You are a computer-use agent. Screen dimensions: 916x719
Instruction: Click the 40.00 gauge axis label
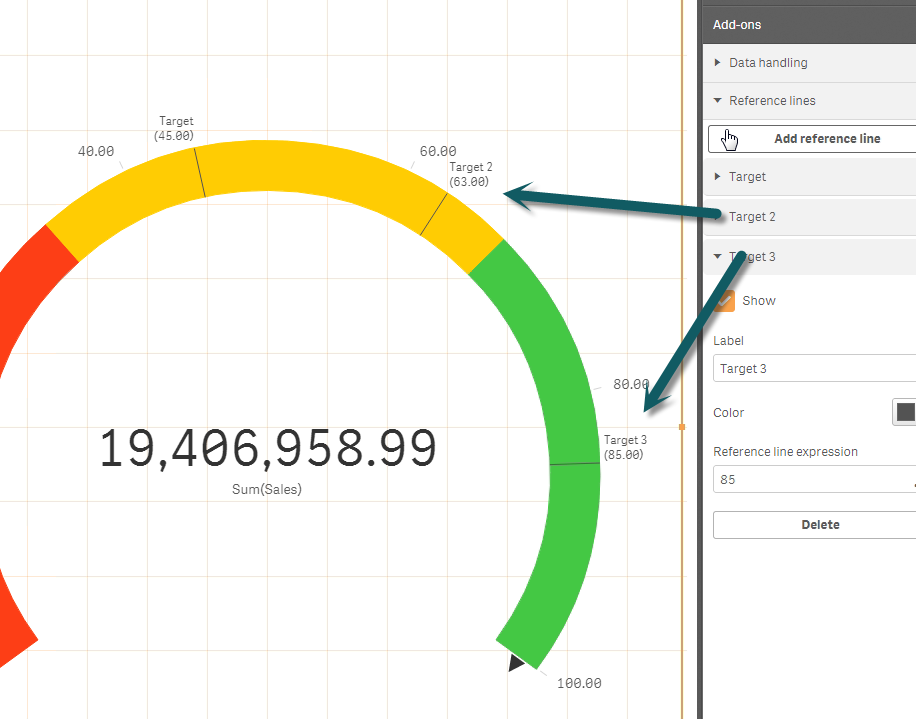coord(96,151)
